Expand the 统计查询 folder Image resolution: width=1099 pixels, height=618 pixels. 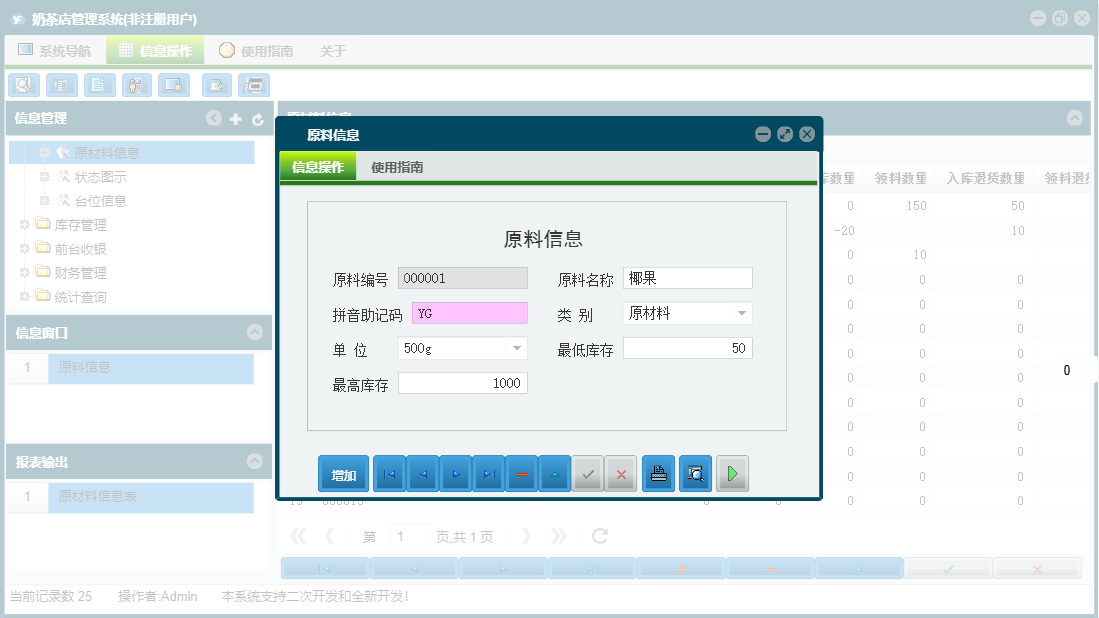[25, 296]
